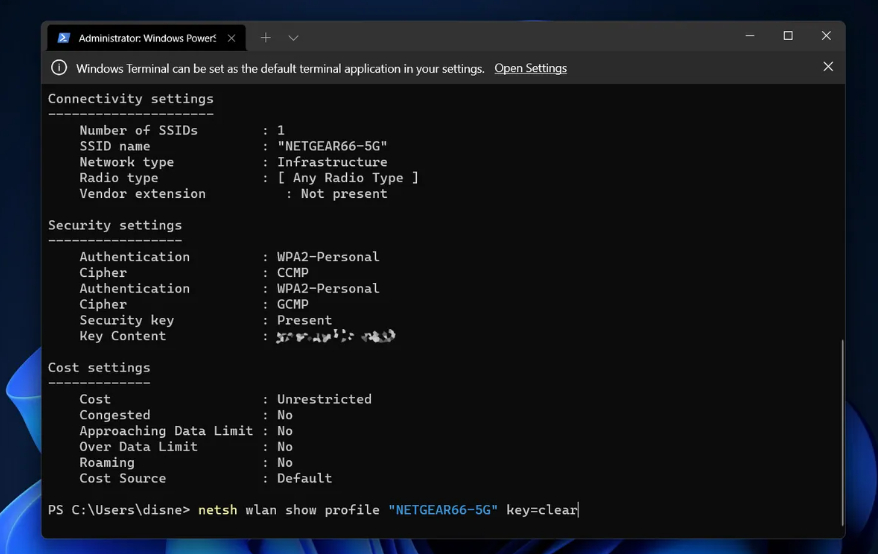Expand the new tab profiles dropdown chevron

pos(293,38)
